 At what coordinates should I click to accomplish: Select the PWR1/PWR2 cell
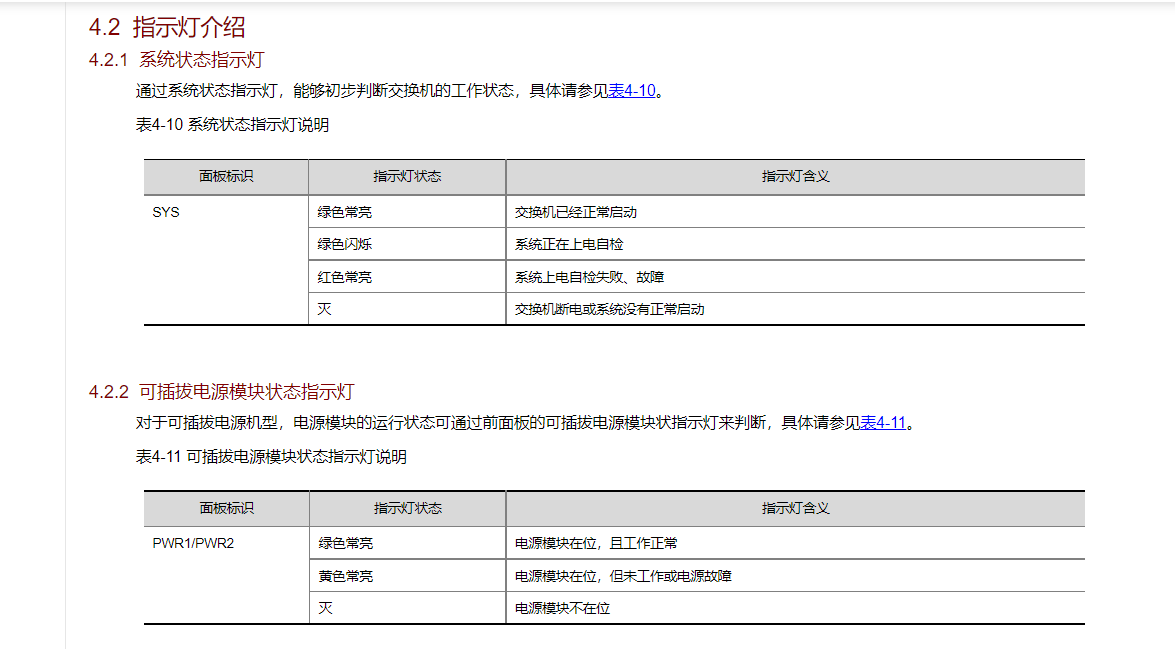(226, 575)
